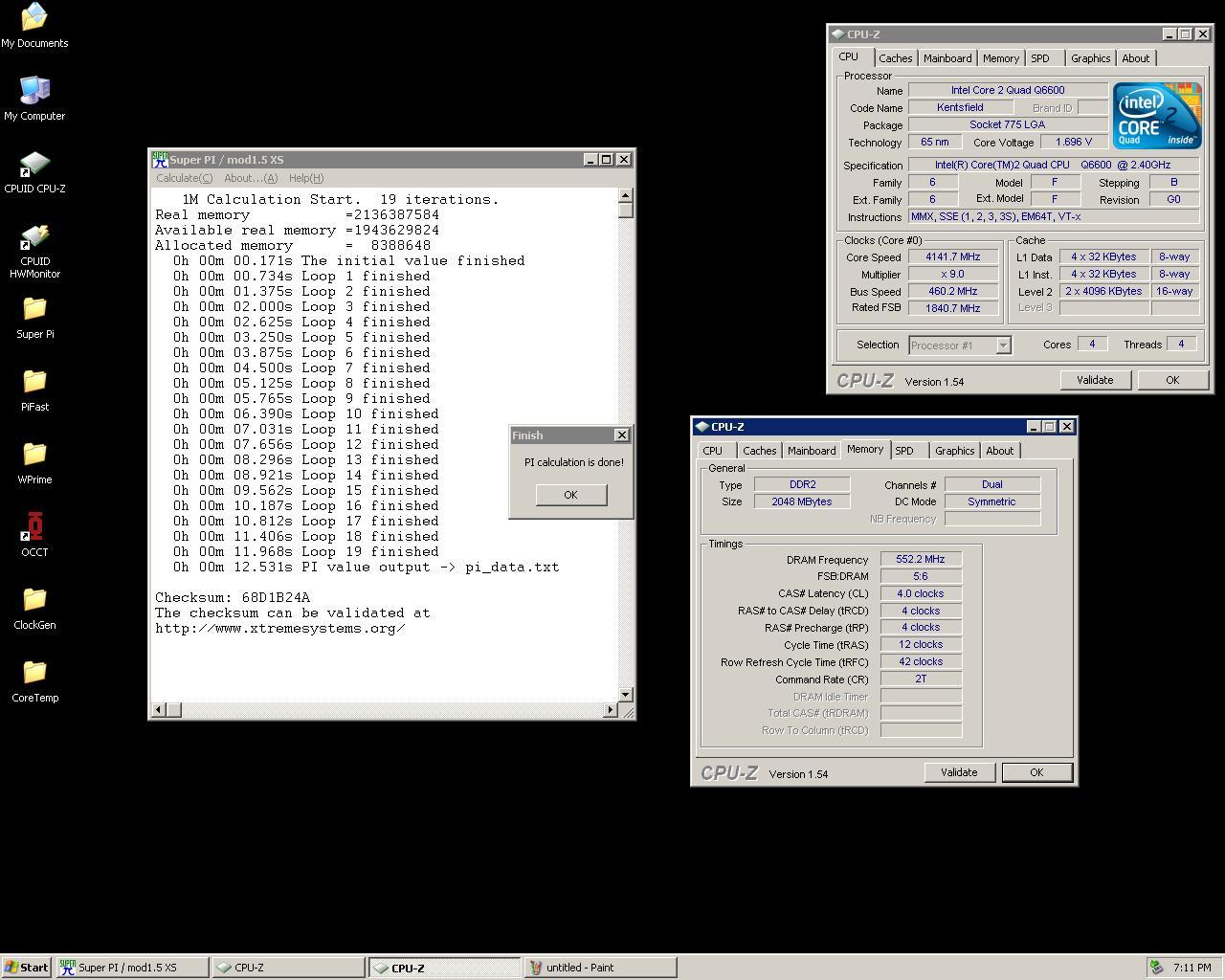Click Super PI vertical scrollbar up arrow
This screenshot has height=980, width=1225.
pyautogui.click(x=626, y=195)
